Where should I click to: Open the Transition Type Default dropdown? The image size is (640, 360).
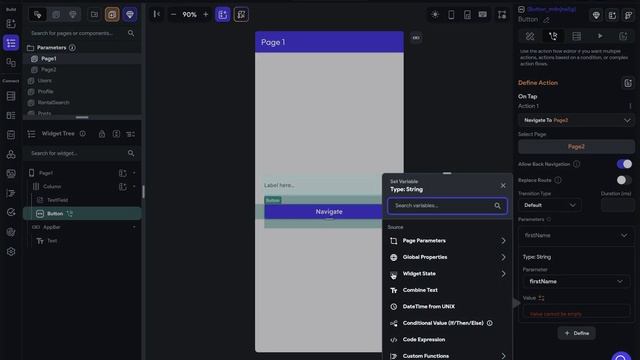(550, 205)
